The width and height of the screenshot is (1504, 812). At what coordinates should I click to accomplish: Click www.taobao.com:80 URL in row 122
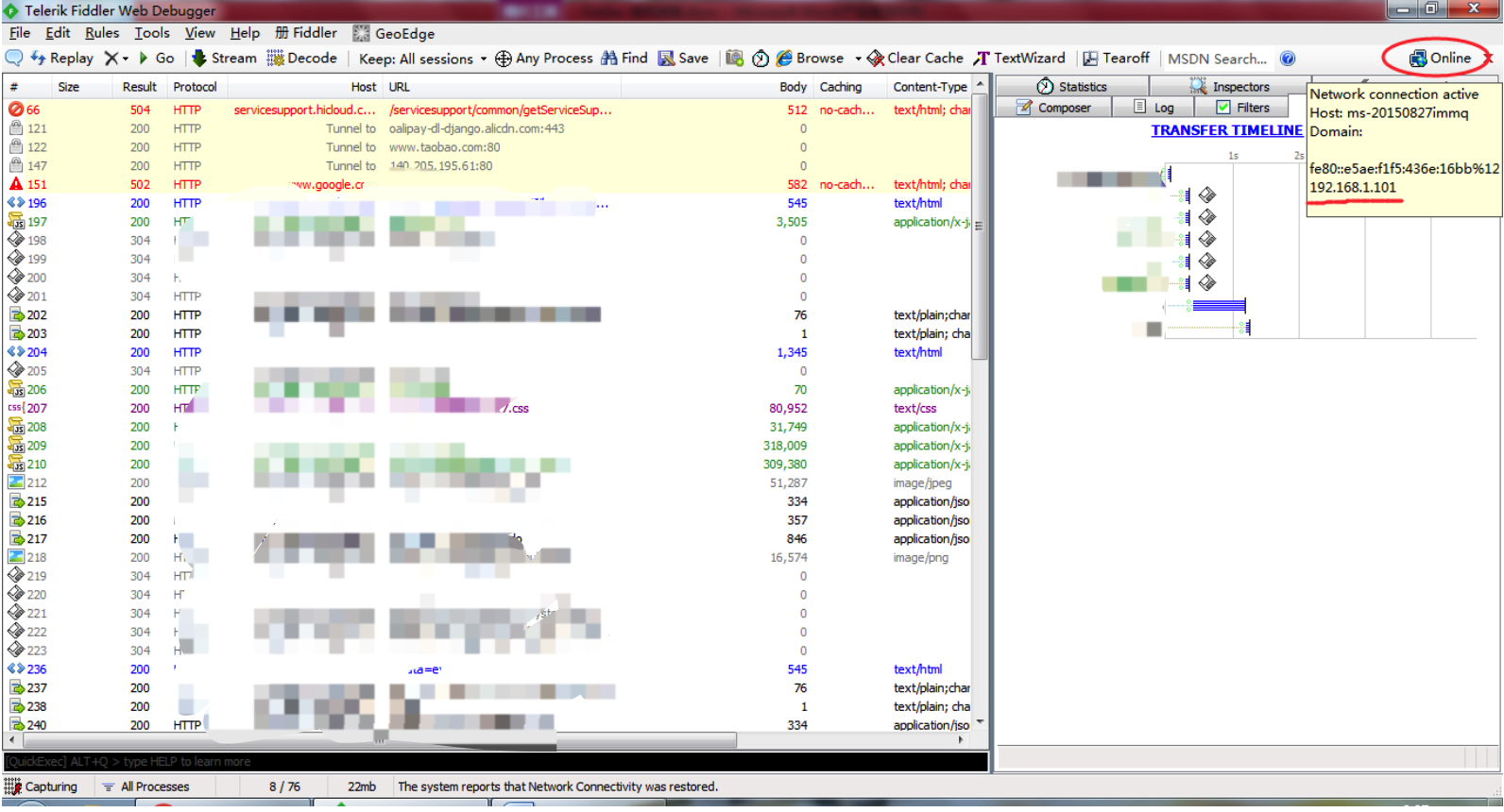coord(444,147)
